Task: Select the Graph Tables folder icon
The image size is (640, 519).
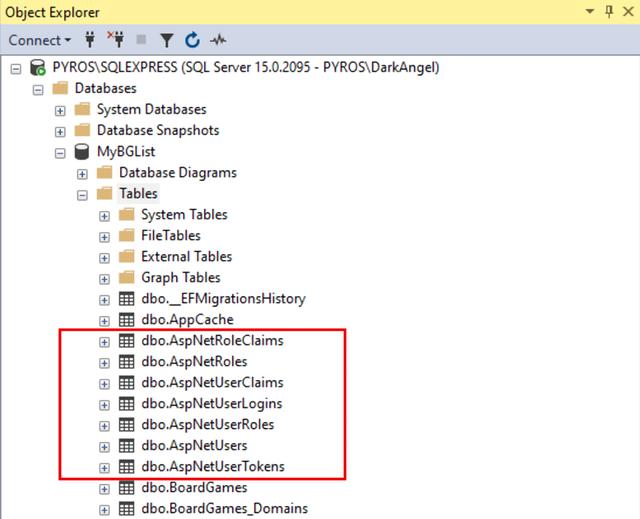Action: coord(127,277)
